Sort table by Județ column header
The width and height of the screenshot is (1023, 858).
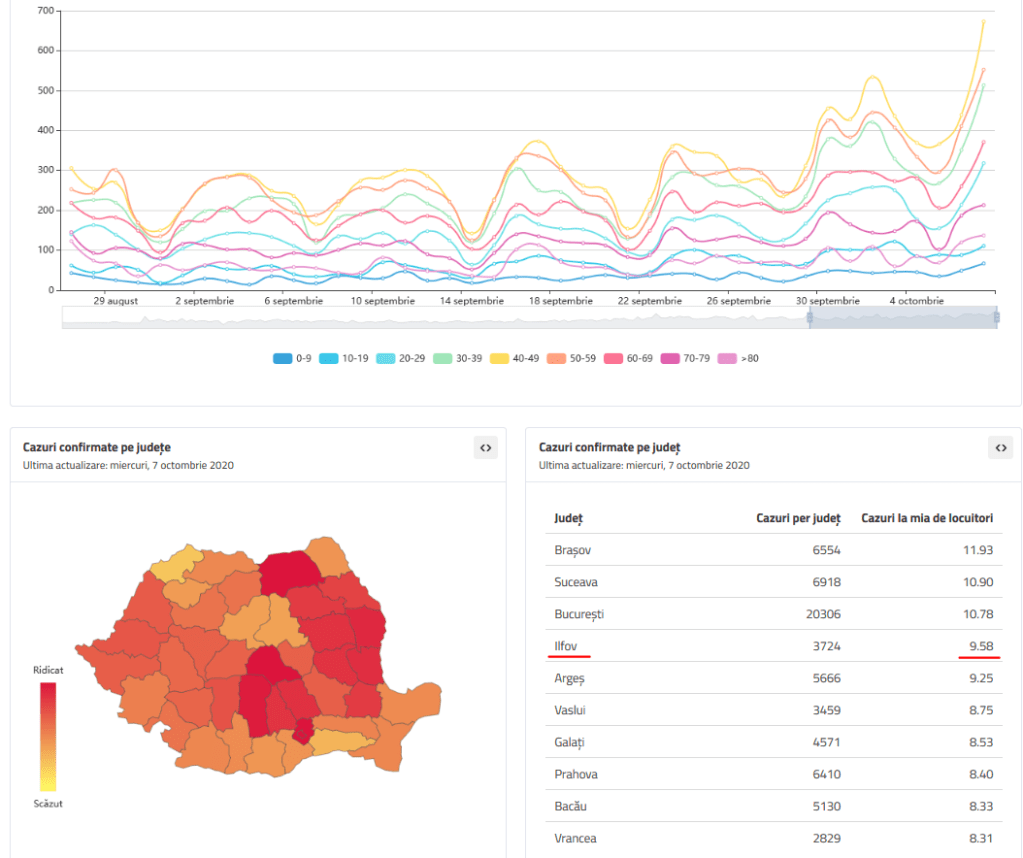pos(569,518)
